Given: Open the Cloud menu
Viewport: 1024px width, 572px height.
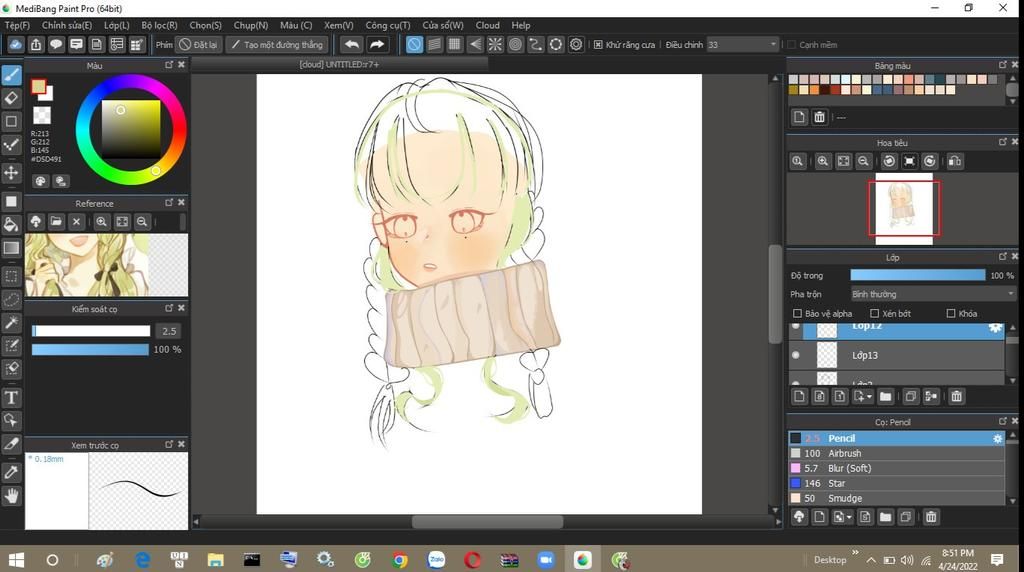Looking at the screenshot, I should (x=487, y=25).
